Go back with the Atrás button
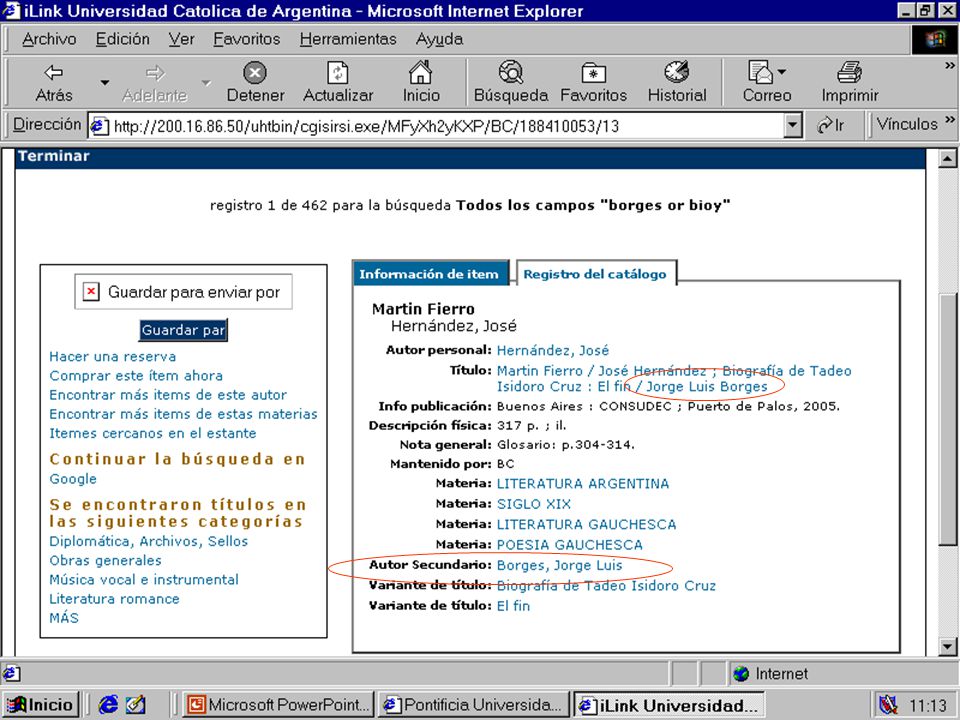 coord(54,82)
